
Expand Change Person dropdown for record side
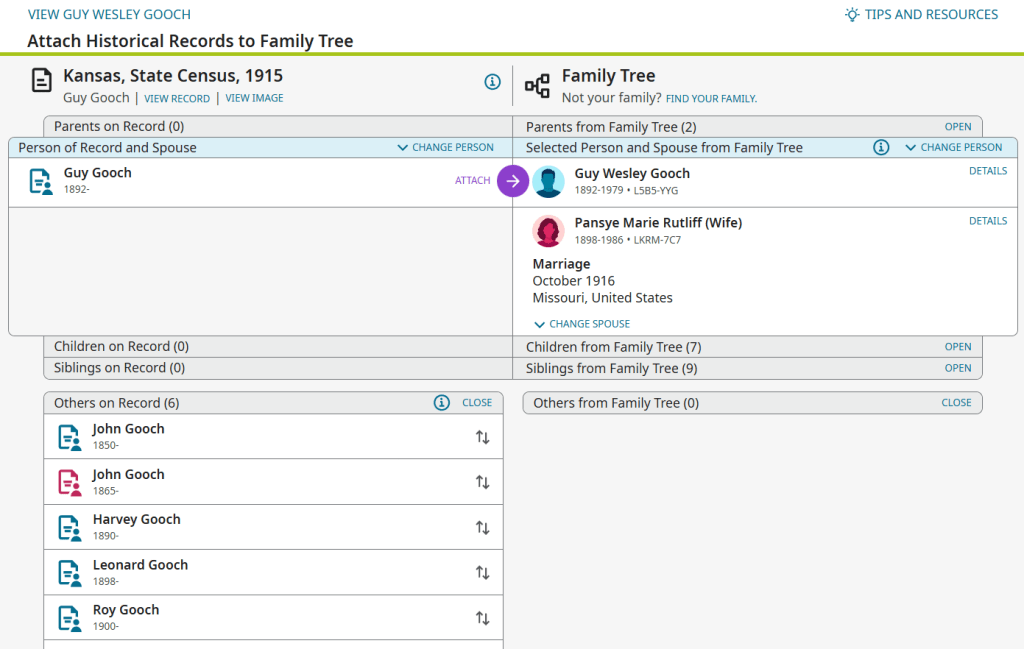click(x=446, y=148)
